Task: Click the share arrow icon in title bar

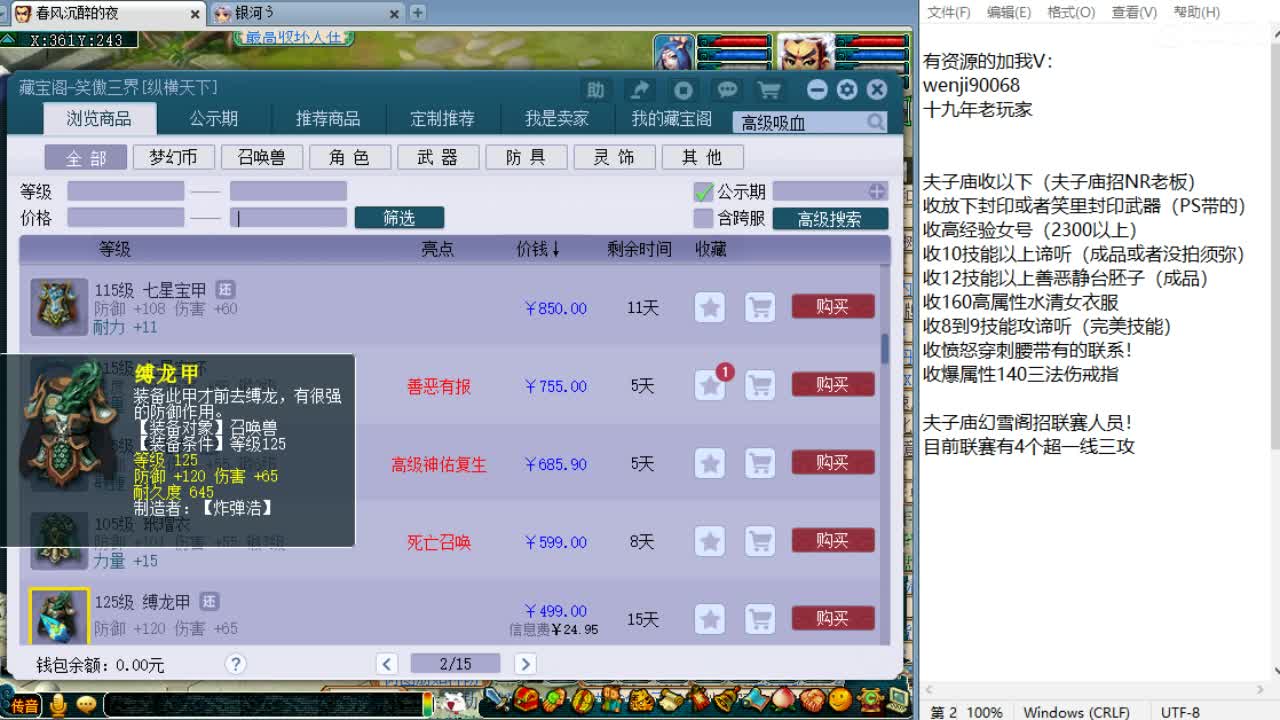Action: (x=639, y=90)
